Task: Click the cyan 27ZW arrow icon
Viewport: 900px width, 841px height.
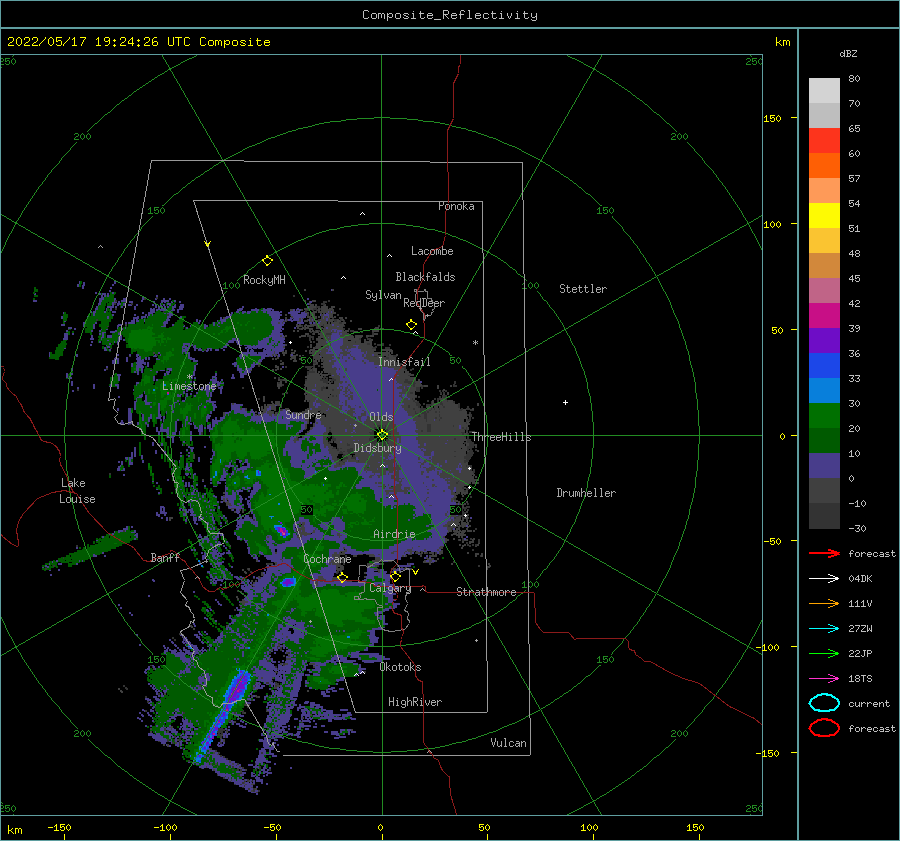Action: coord(824,629)
